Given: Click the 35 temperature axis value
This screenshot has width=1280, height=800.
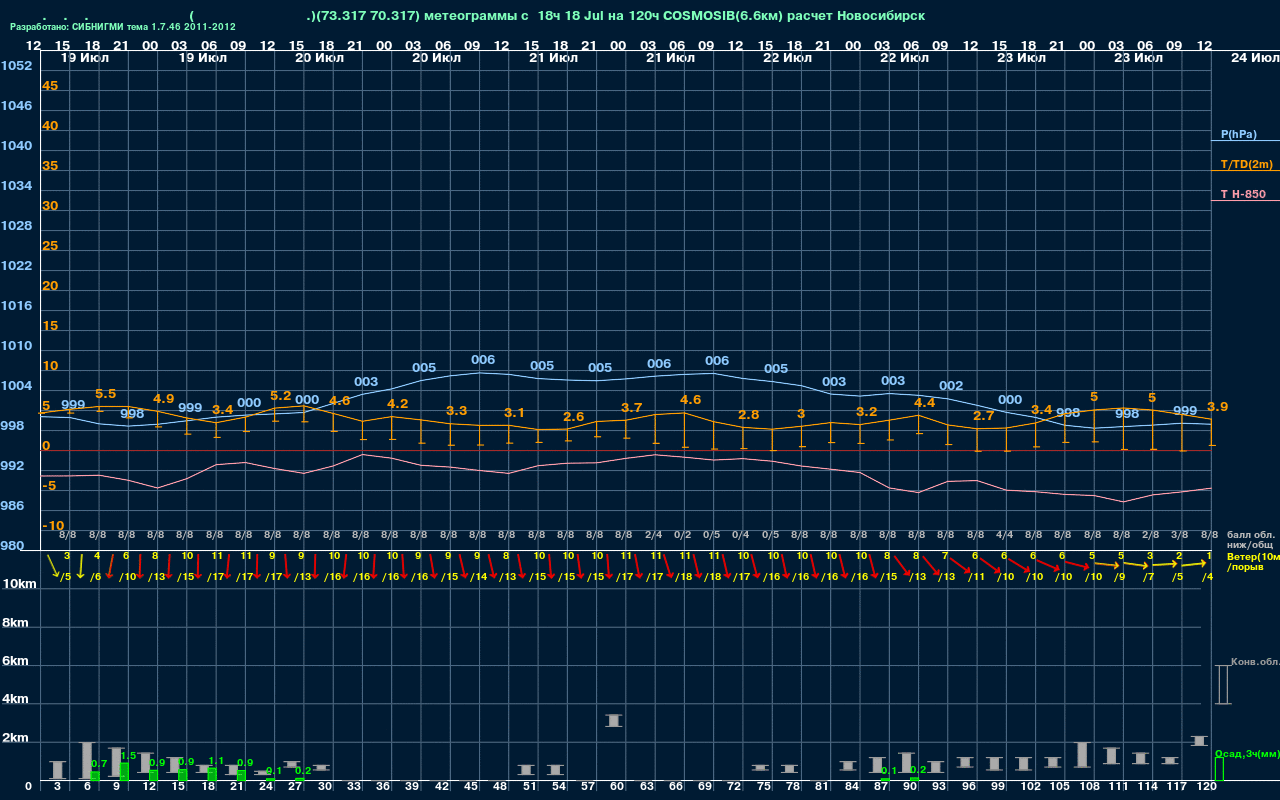Looking at the screenshot, I should (50, 166).
